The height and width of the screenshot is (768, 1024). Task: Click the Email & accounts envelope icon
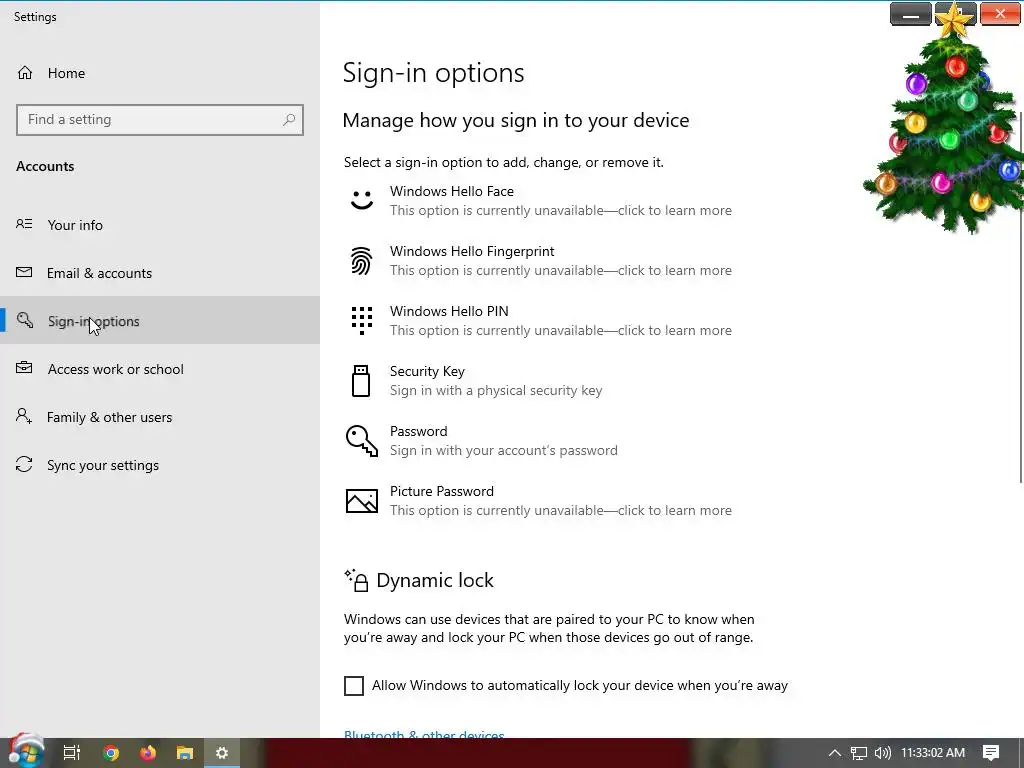[x=24, y=272]
